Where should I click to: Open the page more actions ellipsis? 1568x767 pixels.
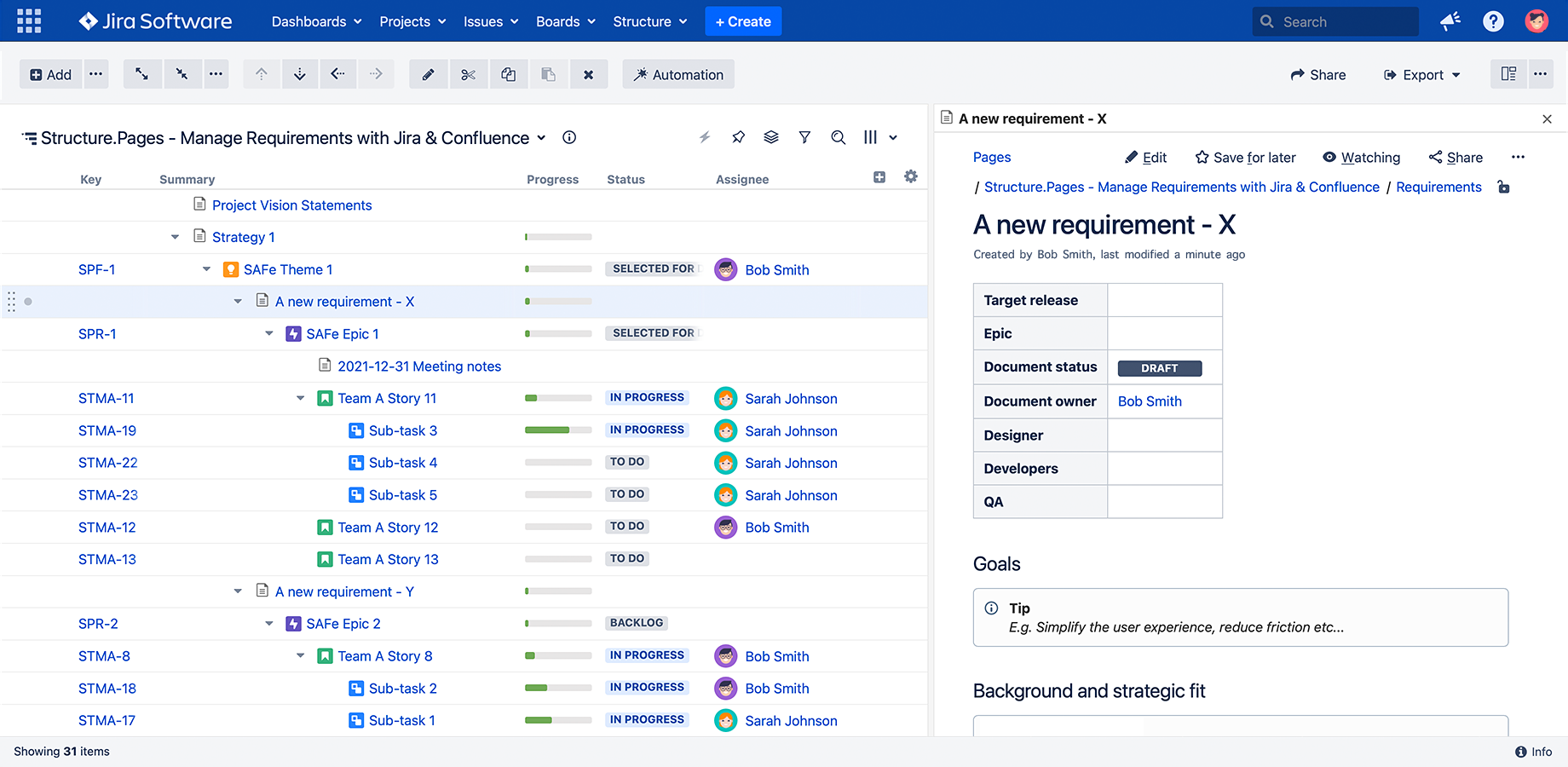1518,157
